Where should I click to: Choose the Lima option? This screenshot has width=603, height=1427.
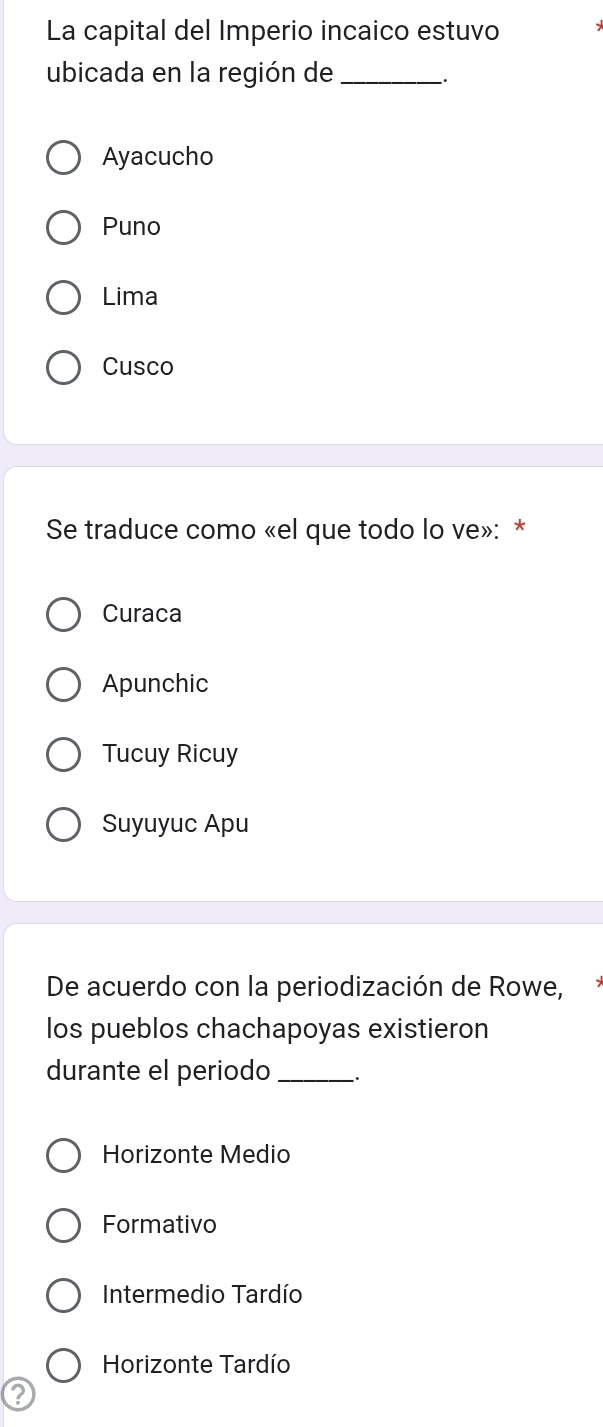63,297
